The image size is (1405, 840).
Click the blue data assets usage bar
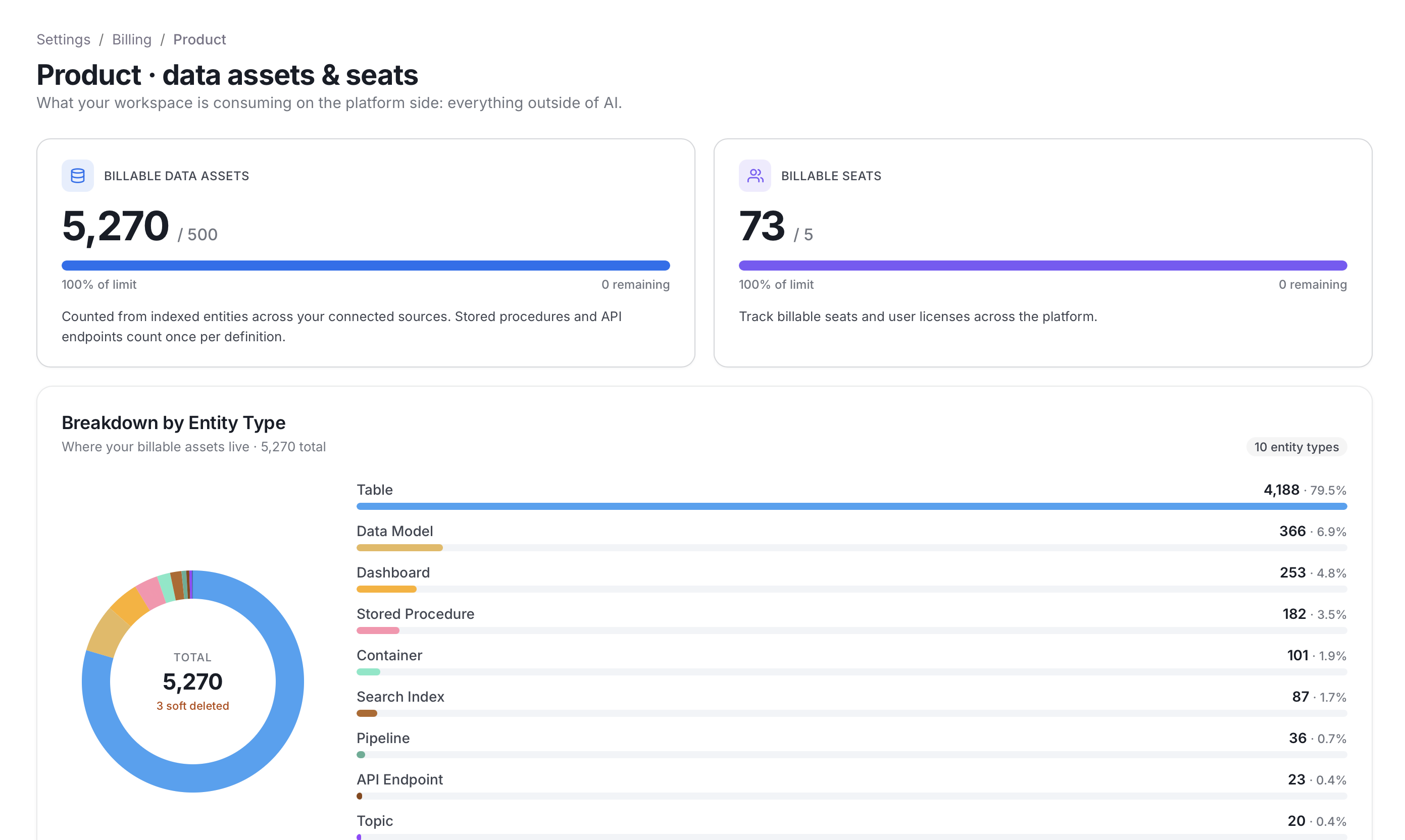coord(366,266)
